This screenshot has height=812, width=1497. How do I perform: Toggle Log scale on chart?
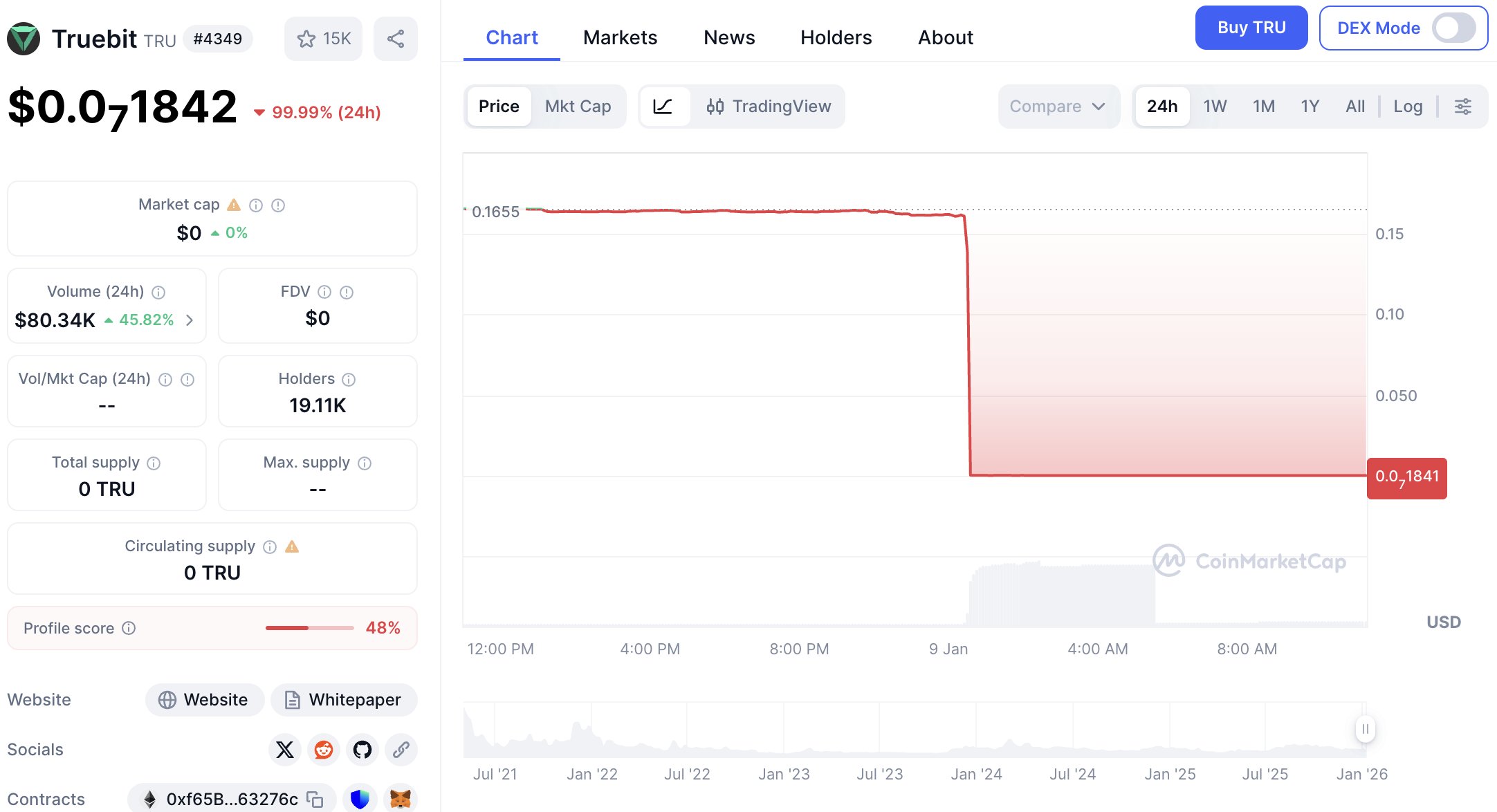(x=1407, y=107)
